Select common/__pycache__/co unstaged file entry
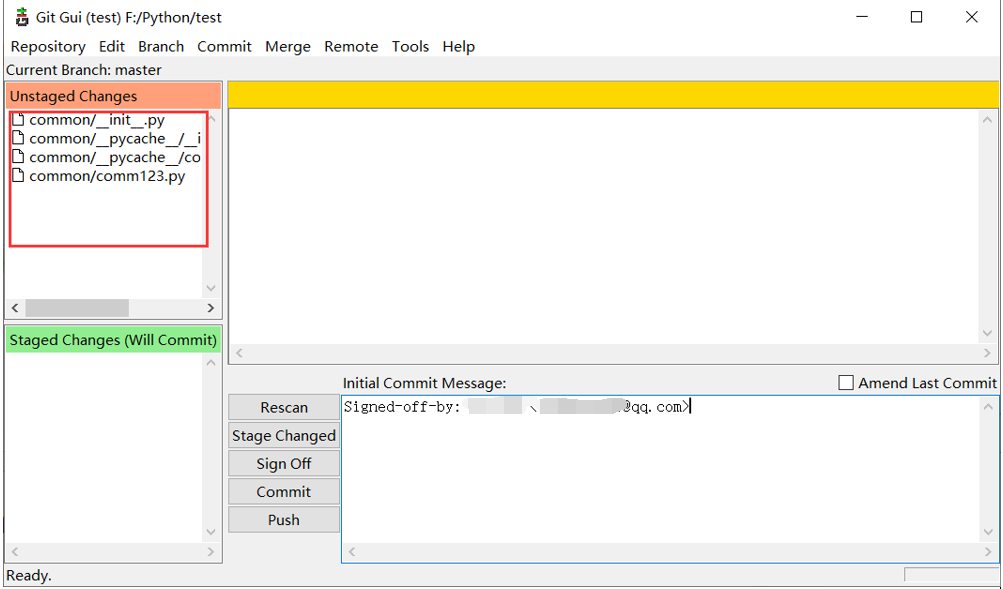This screenshot has width=1003, height=589. 115,157
